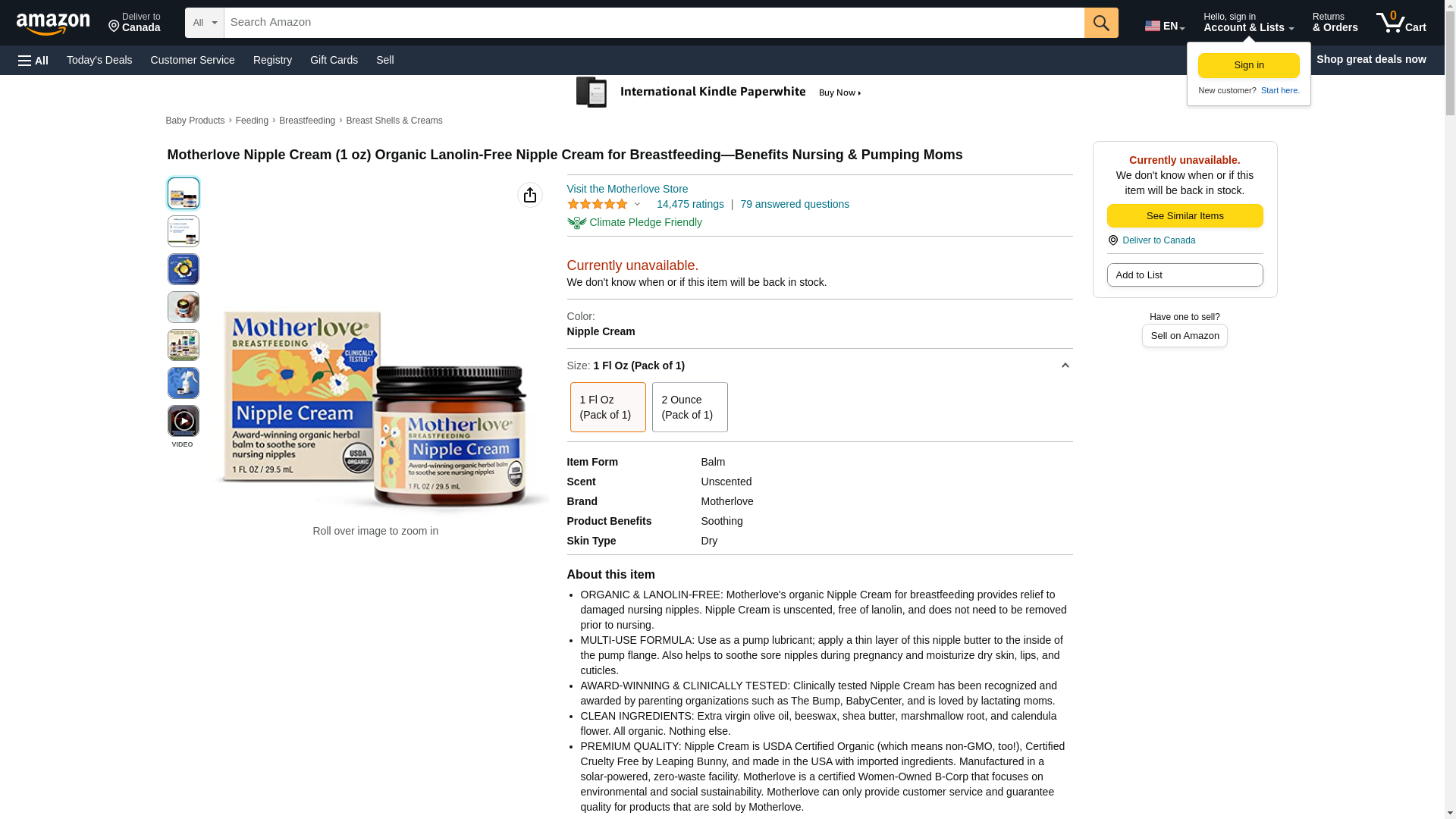
Task: Click the search magnifier button
Action: [1101, 23]
